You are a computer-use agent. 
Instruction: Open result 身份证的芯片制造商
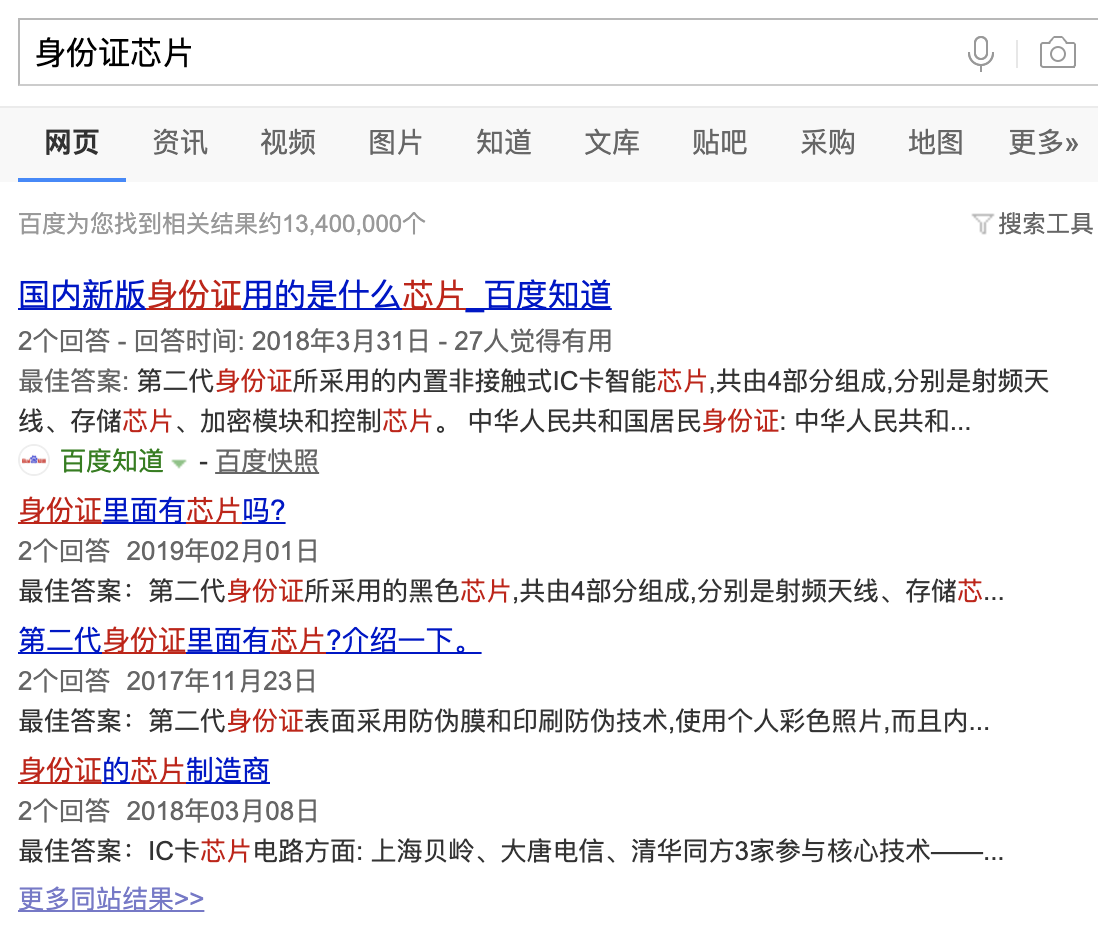[x=144, y=771]
